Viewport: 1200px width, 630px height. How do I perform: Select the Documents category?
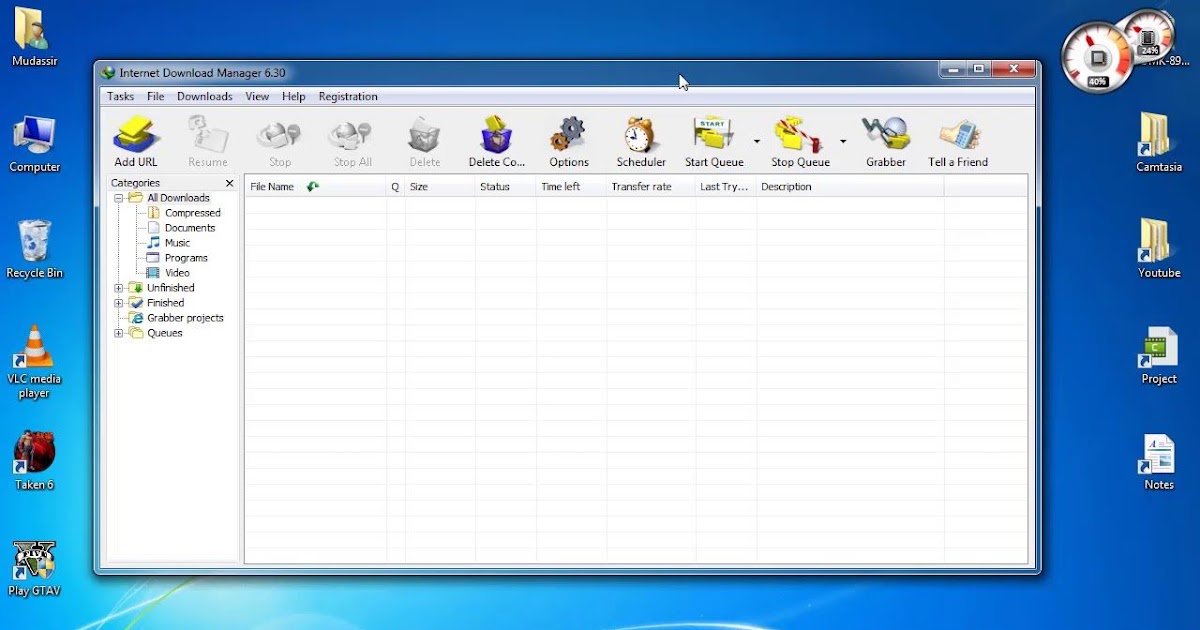click(x=190, y=228)
